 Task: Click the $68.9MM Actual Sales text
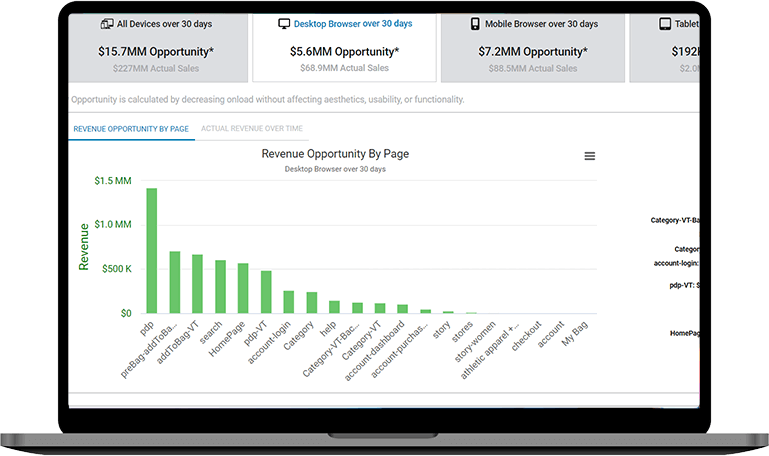[344, 68]
